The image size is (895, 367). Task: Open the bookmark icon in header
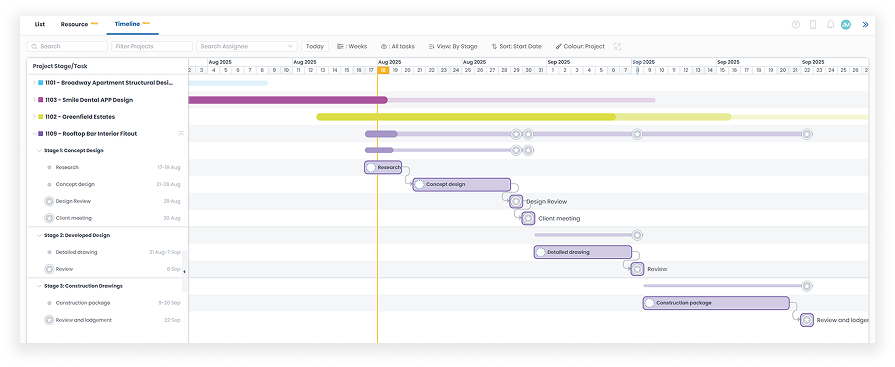click(x=813, y=25)
